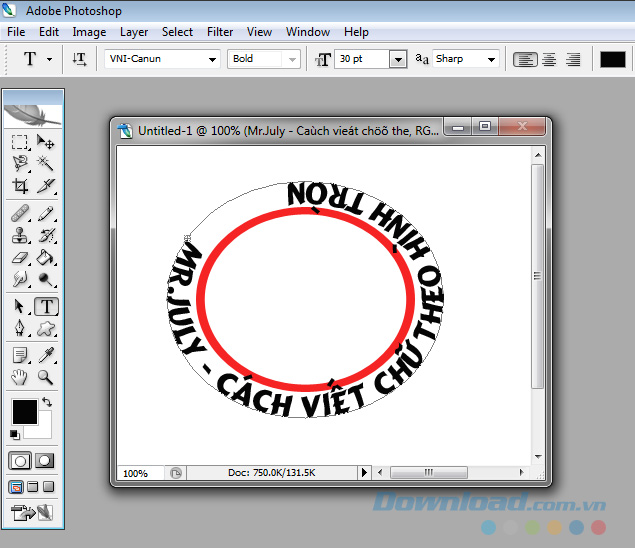Switch to Quick Mask mode

[x=45, y=461]
